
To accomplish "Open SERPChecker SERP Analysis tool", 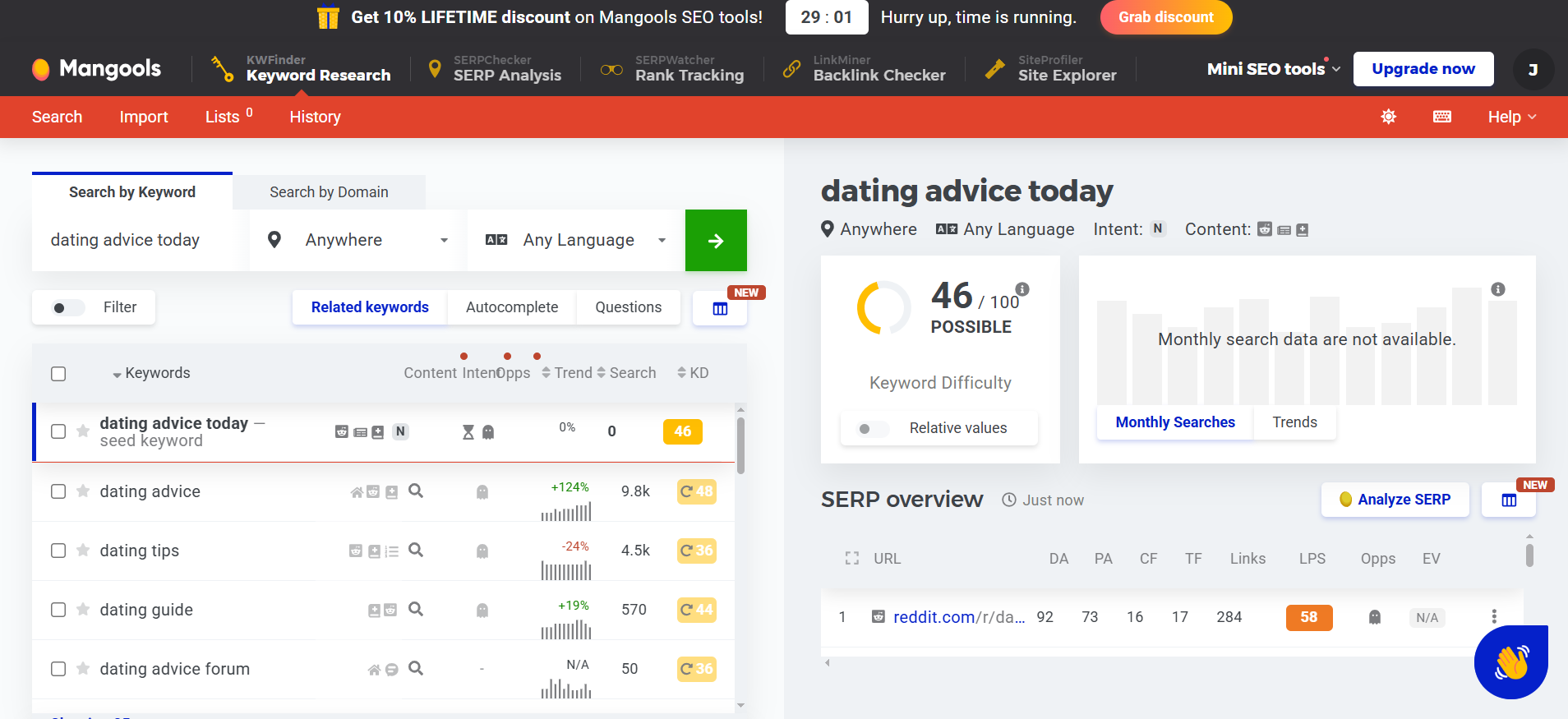I will 496,69.
